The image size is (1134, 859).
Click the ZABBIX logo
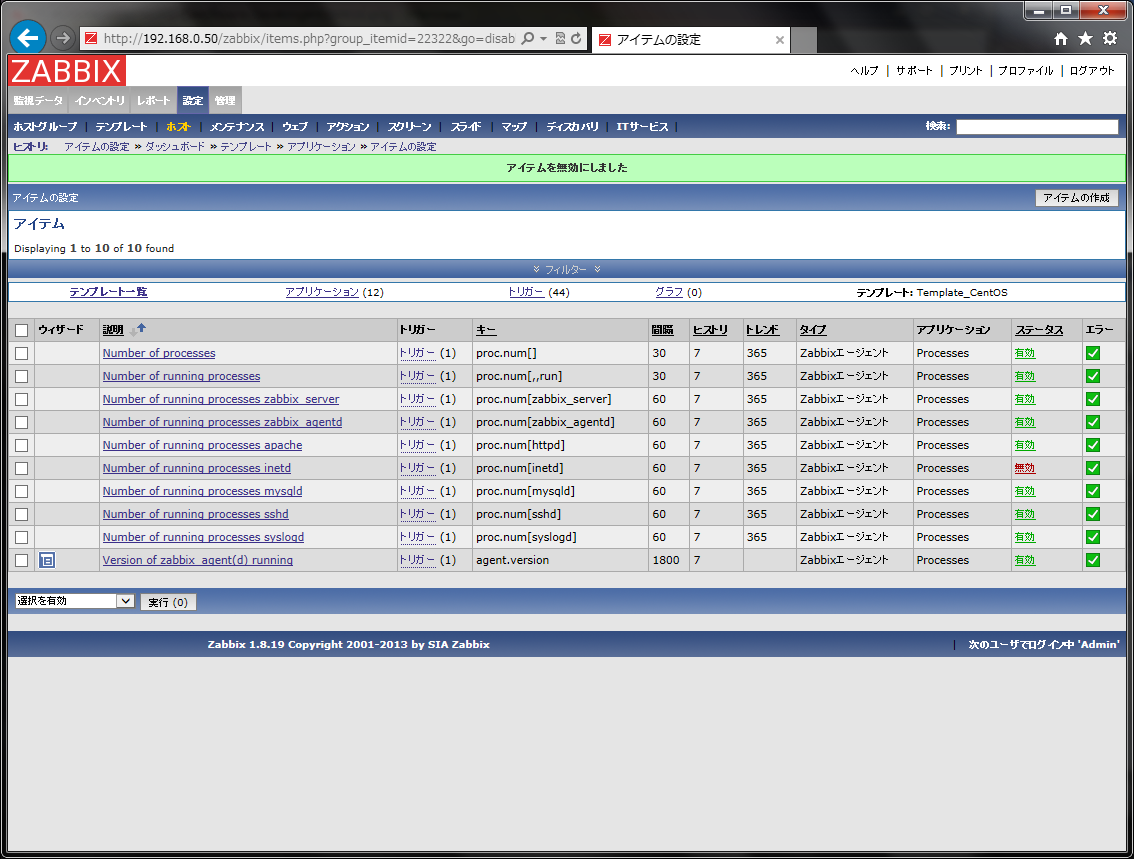67,71
